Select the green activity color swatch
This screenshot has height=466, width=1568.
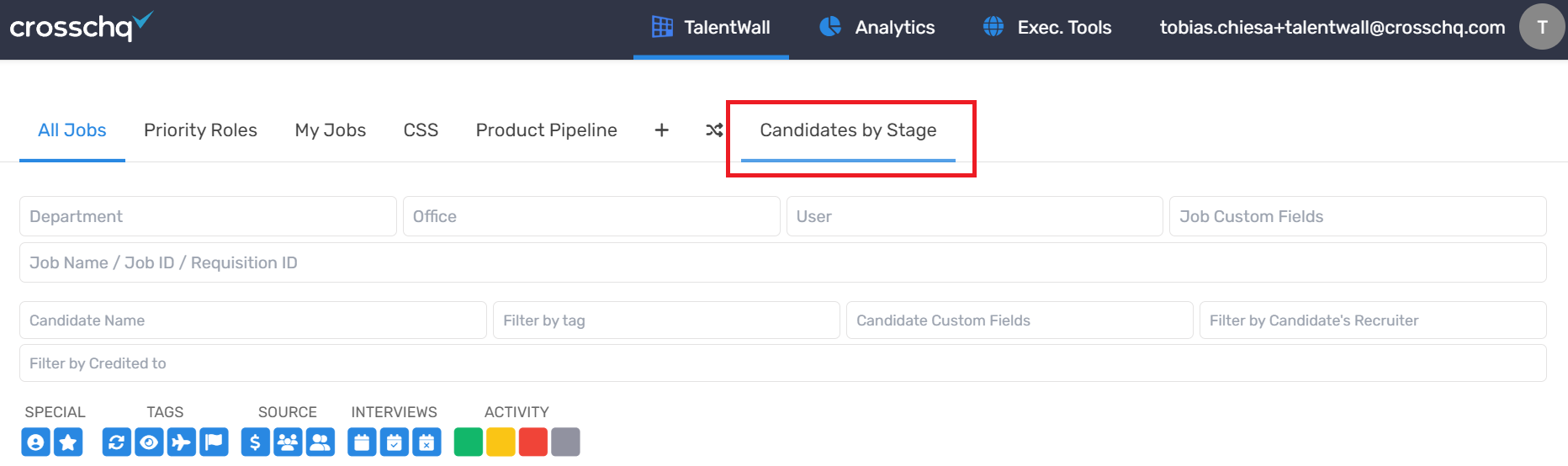(469, 442)
